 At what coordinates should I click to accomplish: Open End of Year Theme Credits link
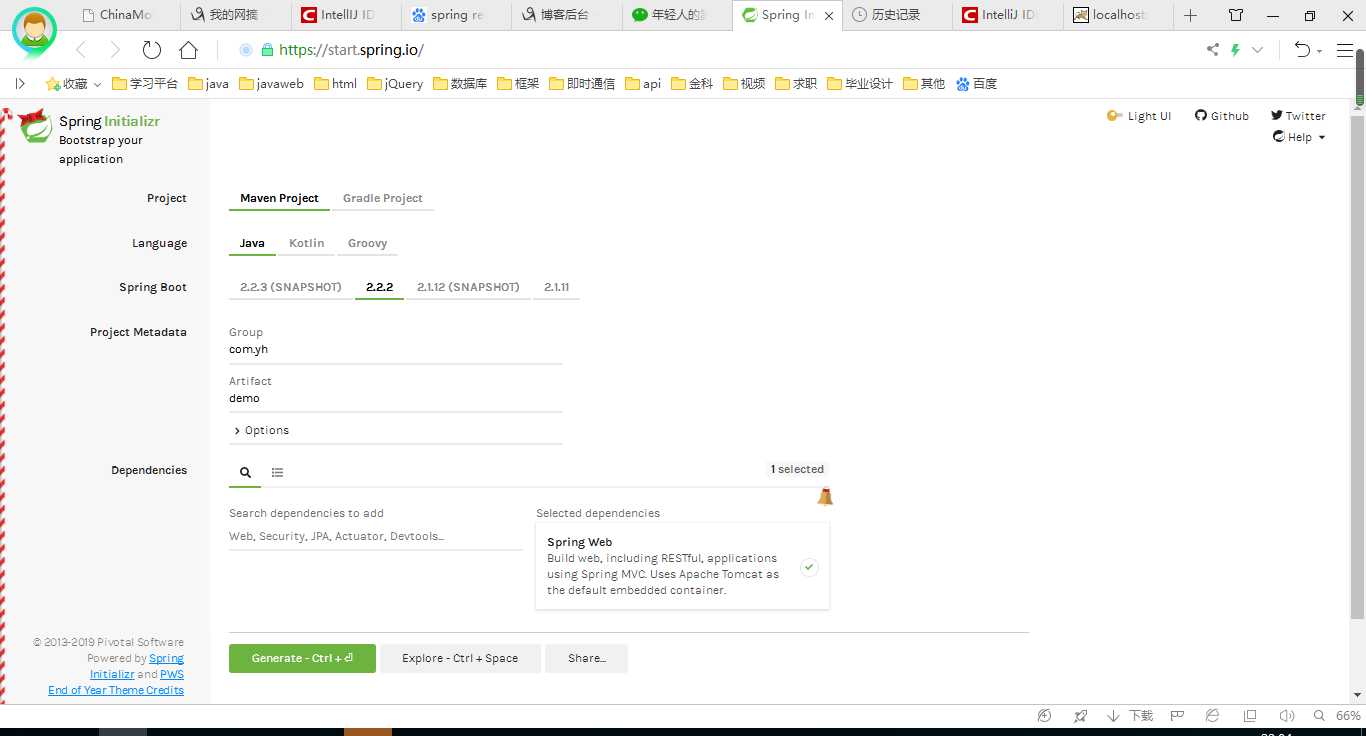coord(116,690)
